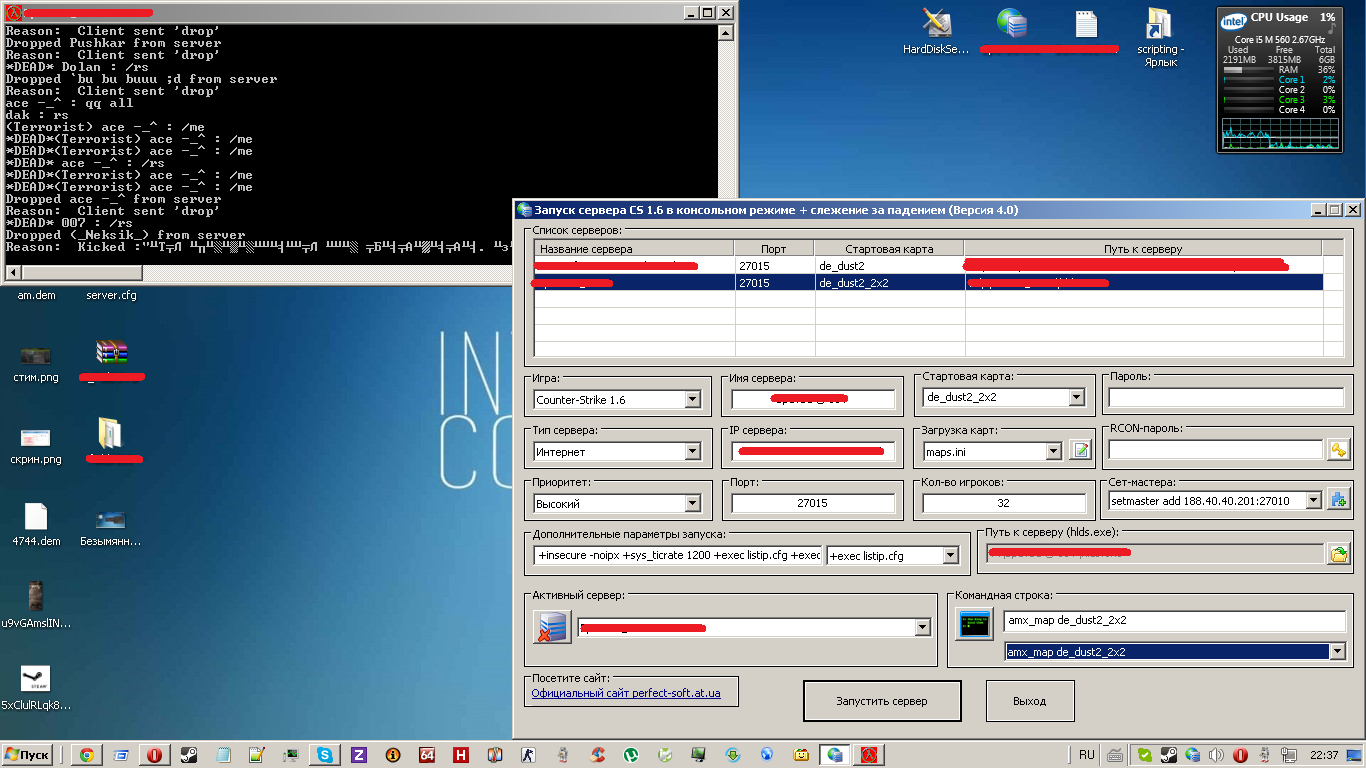Expand the Загрузка карт maps.ini dropdown
Image resolution: width=1366 pixels, height=768 pixels.
1053,451
